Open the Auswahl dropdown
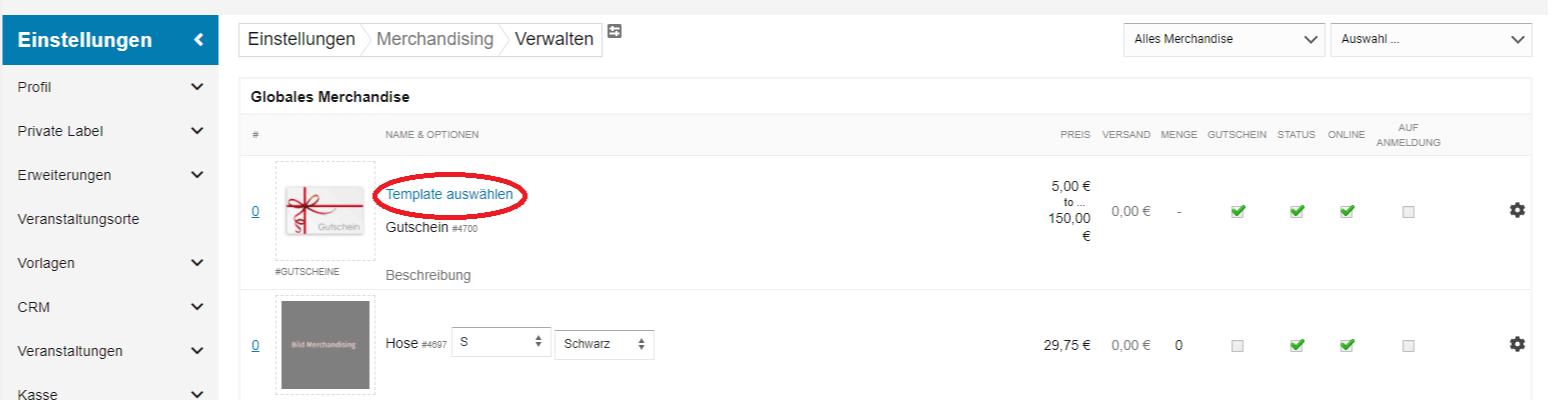This screenshot has height=400, width=1549. [1431, 40]
